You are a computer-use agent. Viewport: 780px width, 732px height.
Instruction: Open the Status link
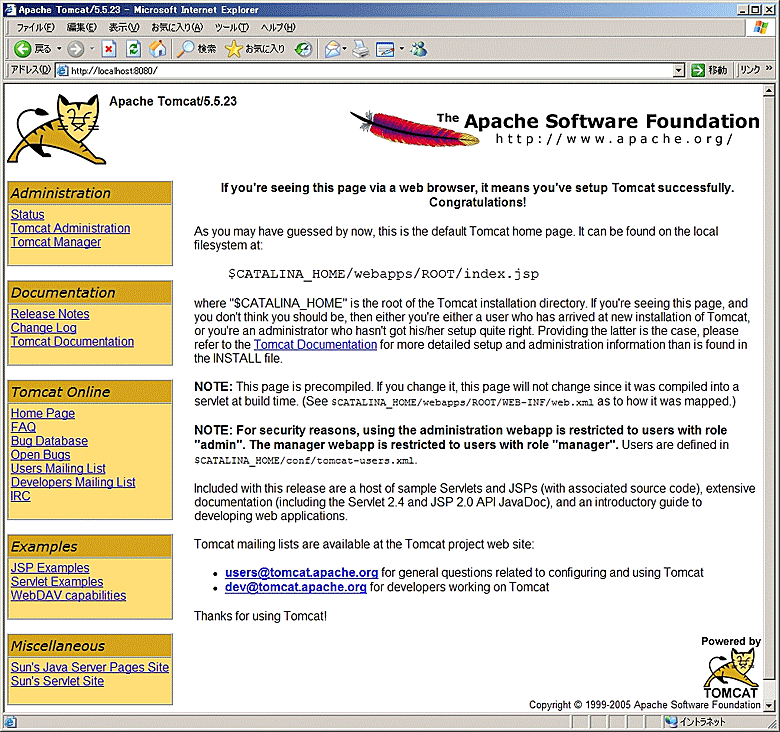pos(27,214)
